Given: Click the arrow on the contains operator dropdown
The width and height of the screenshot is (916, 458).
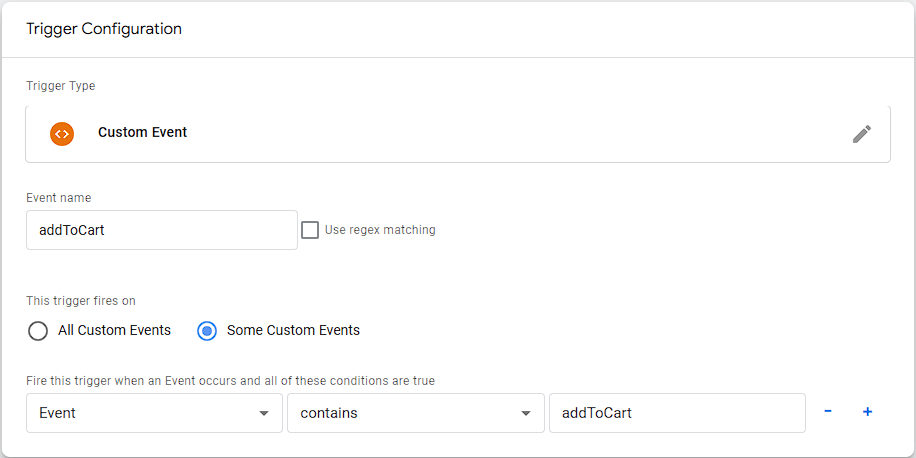Looking at the screenshot, I should click(x=525, y=413).
